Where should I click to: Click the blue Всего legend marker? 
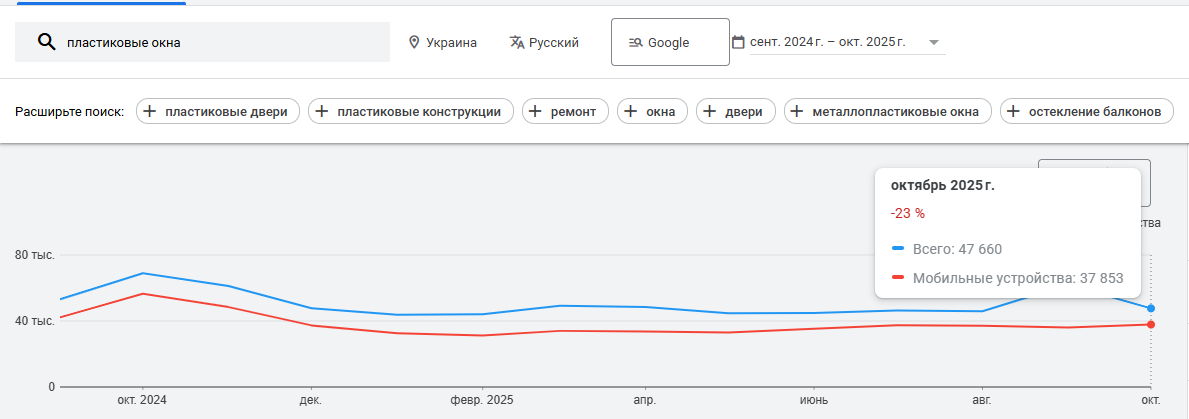point(897,249)
